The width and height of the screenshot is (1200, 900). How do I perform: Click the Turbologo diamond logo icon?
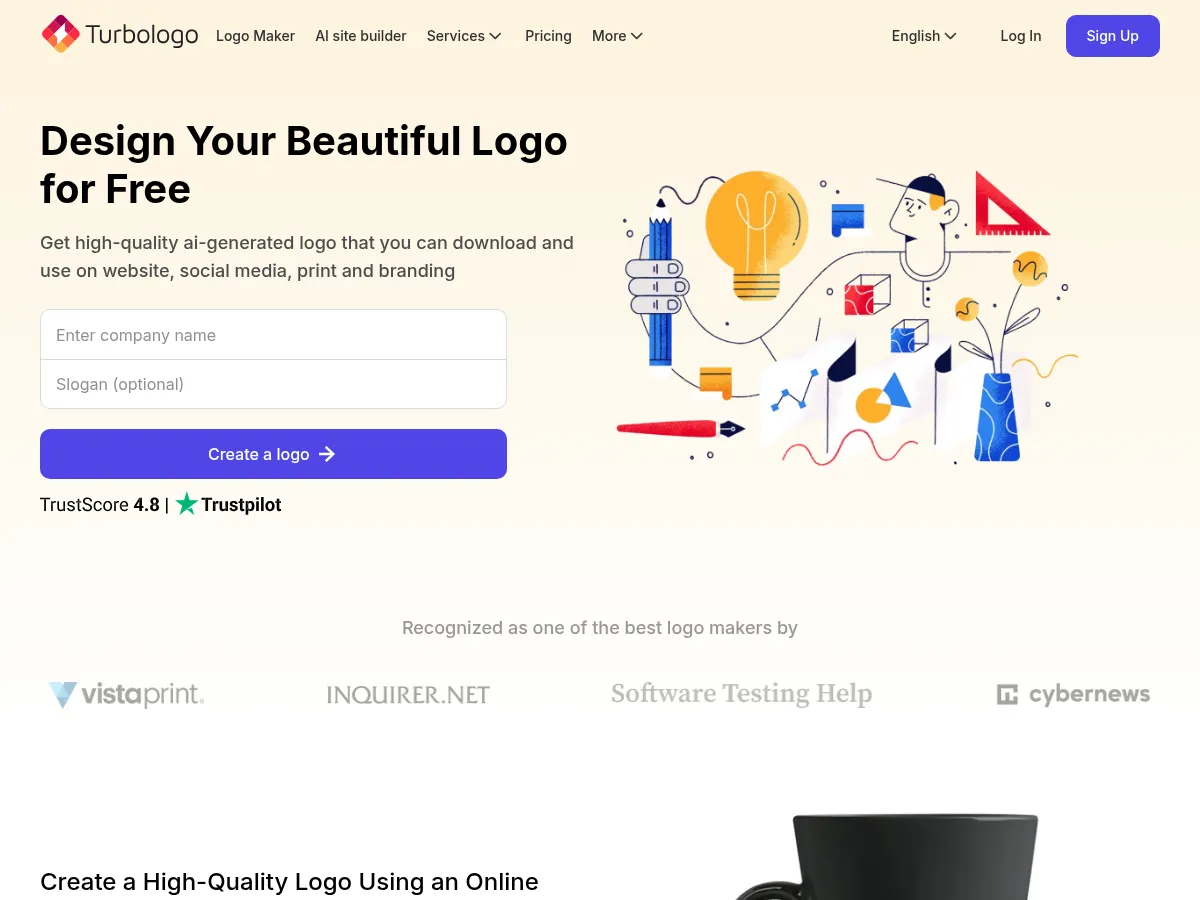click(60, 35)
